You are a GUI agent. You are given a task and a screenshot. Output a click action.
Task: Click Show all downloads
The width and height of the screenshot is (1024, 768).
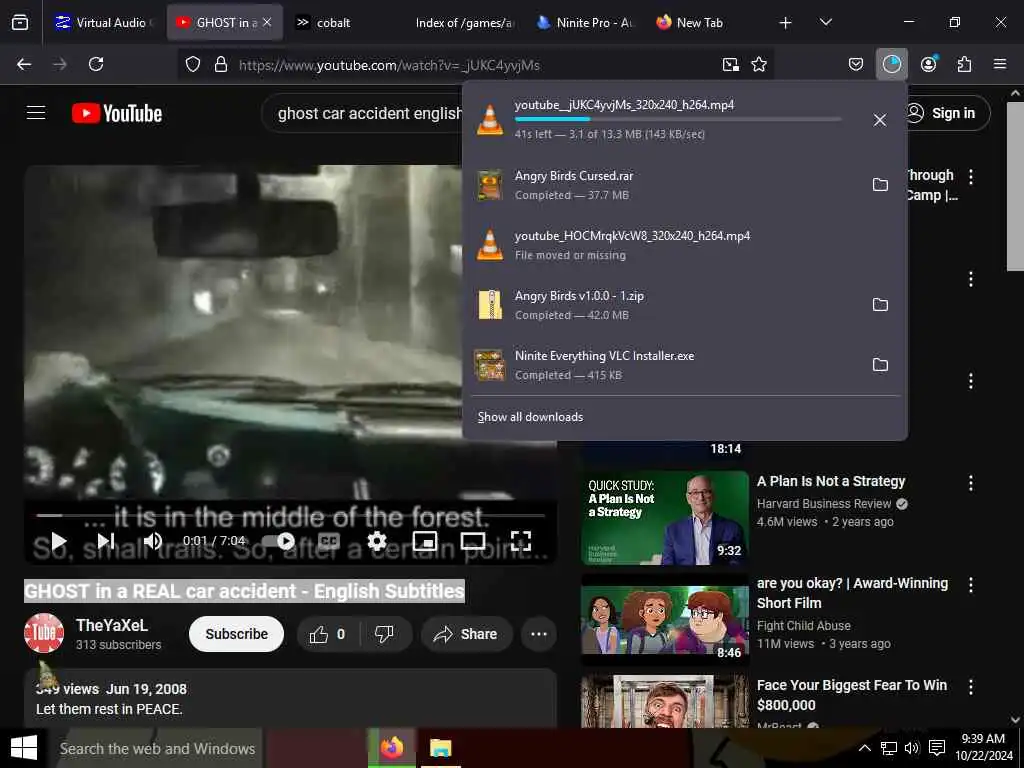530,417
